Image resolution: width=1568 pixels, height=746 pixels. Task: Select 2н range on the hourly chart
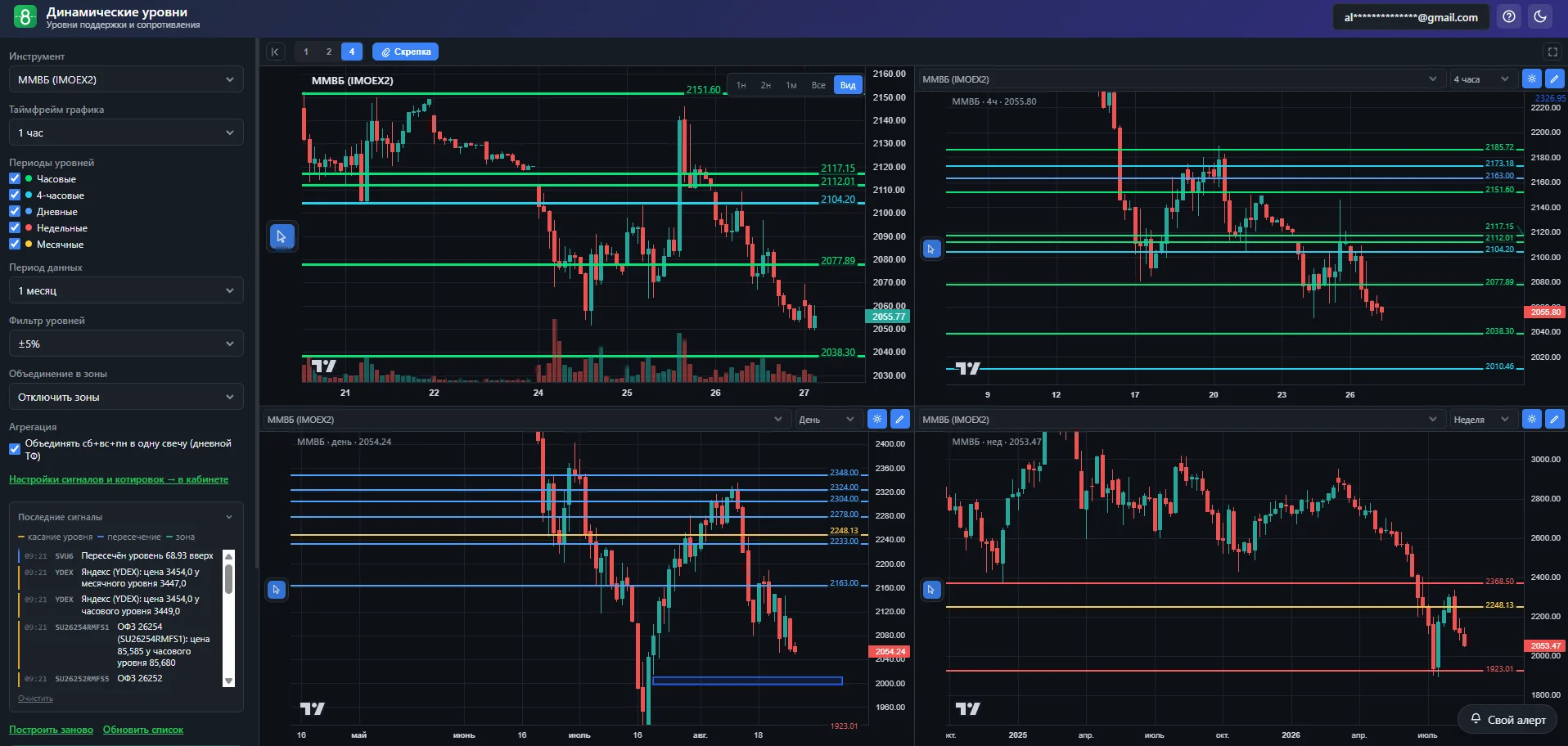[766, 85]
